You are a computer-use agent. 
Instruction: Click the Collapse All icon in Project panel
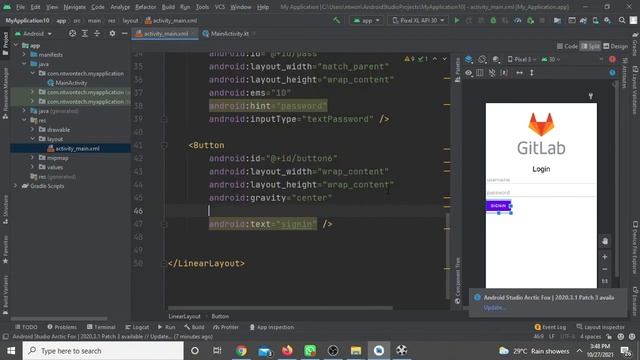coord(97,33)
